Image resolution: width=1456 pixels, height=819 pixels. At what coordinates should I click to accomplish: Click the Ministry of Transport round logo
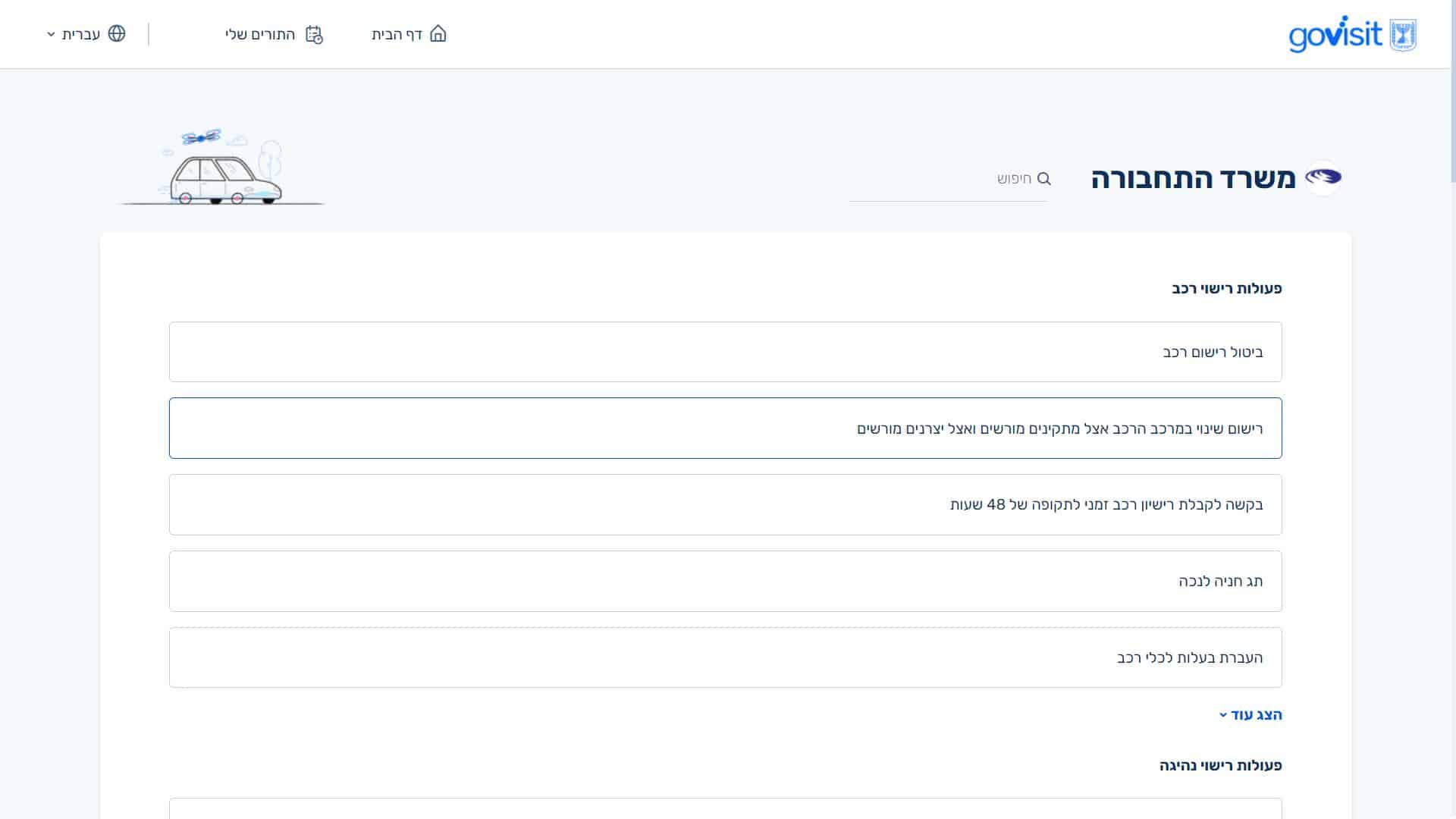(x=1323, y=178)
